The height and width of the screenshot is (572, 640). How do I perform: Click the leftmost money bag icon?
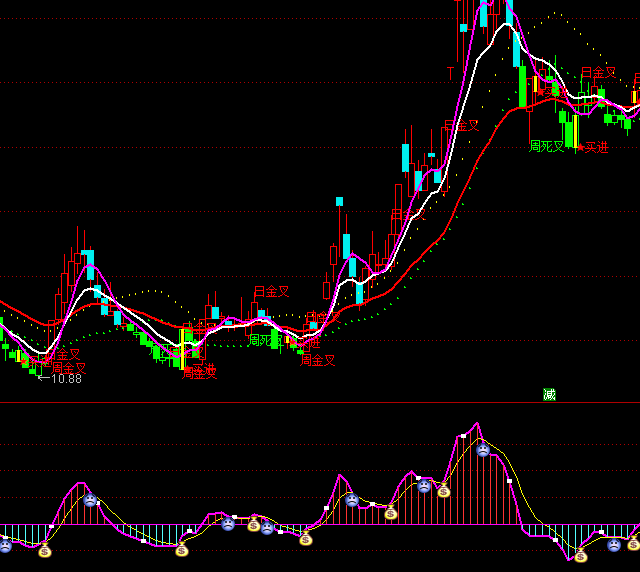(x=45, y=550)
